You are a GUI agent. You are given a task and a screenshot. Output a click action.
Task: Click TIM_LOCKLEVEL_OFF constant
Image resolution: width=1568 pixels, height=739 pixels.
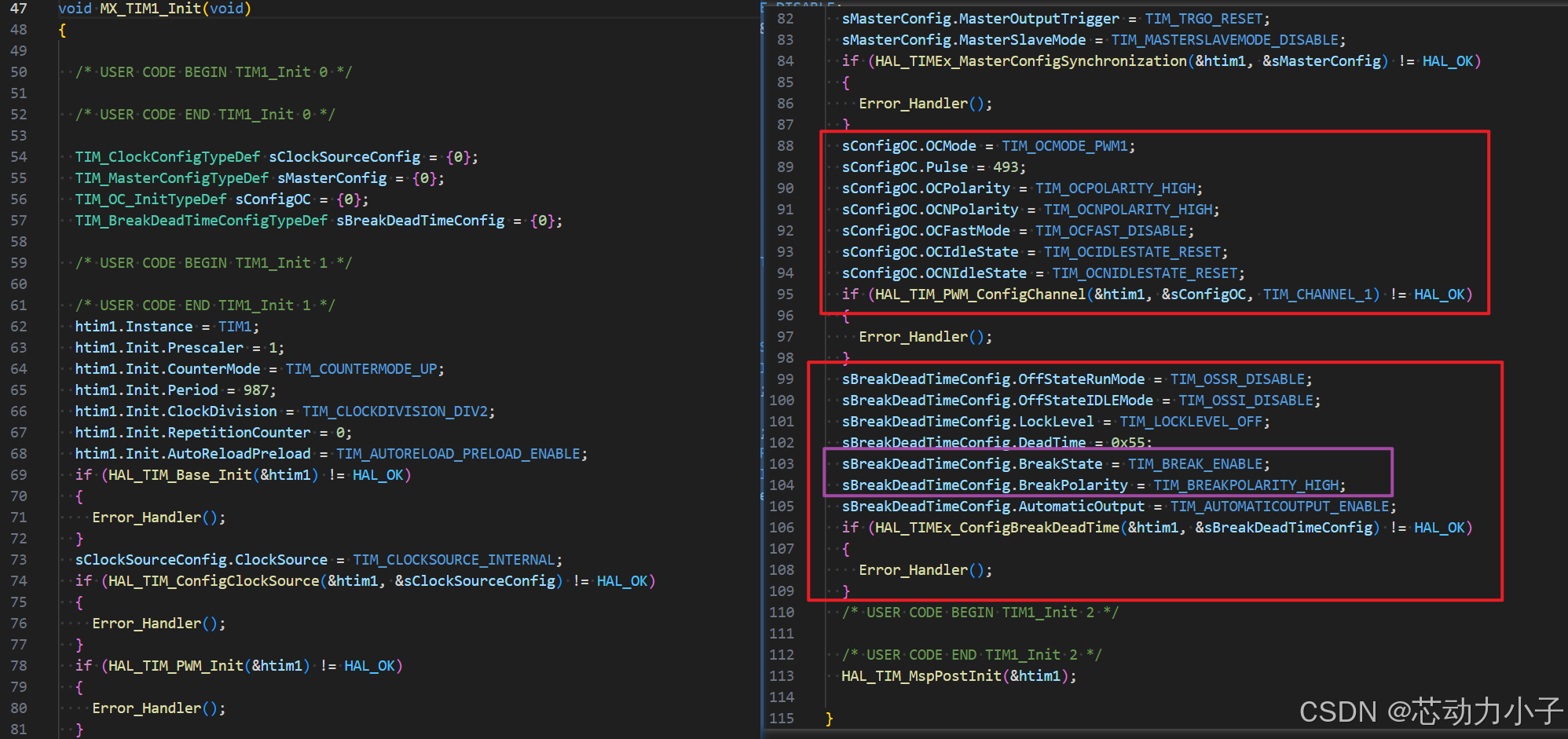tap(1191, 422)
